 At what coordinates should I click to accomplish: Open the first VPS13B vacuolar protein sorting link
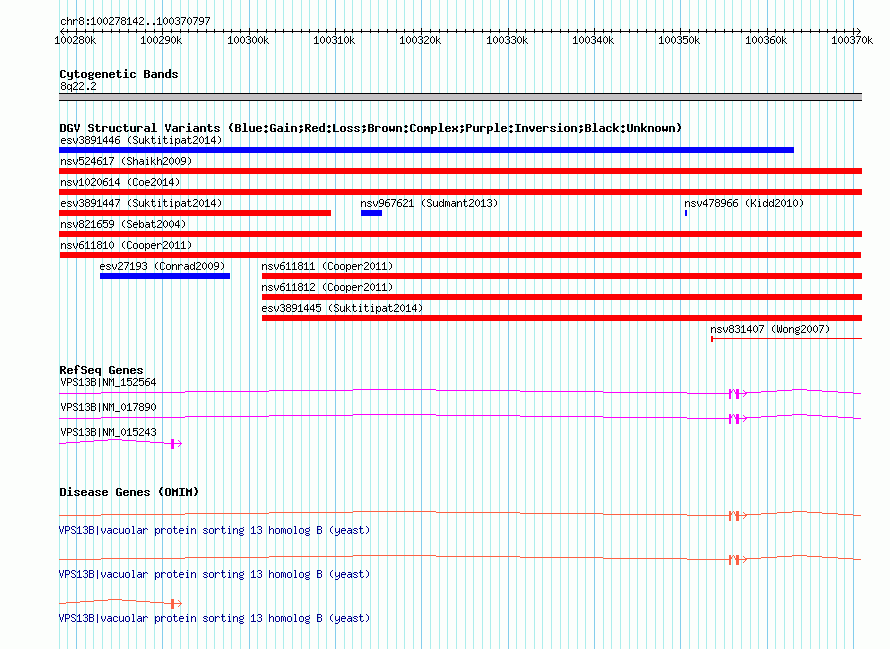coord(214,530)
